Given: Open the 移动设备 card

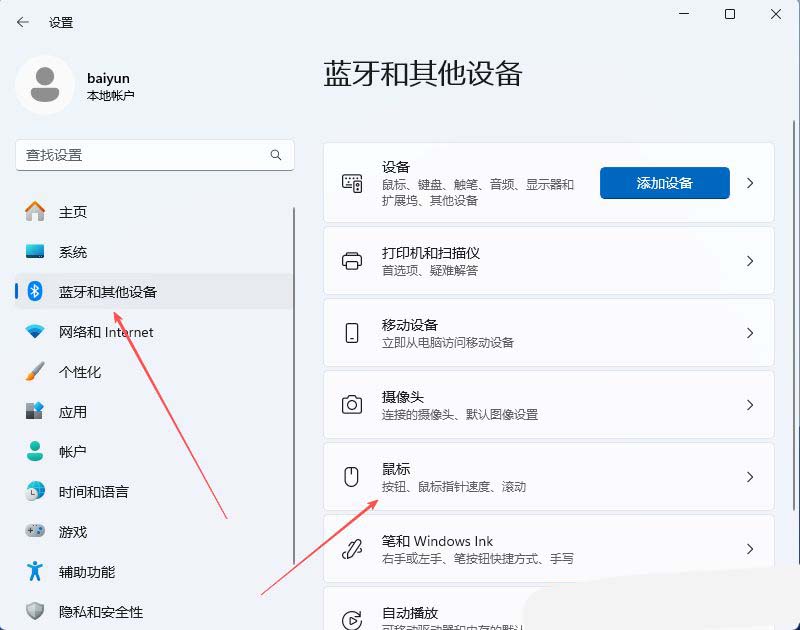Looking at the screenshot, I should tap(548, 333).
